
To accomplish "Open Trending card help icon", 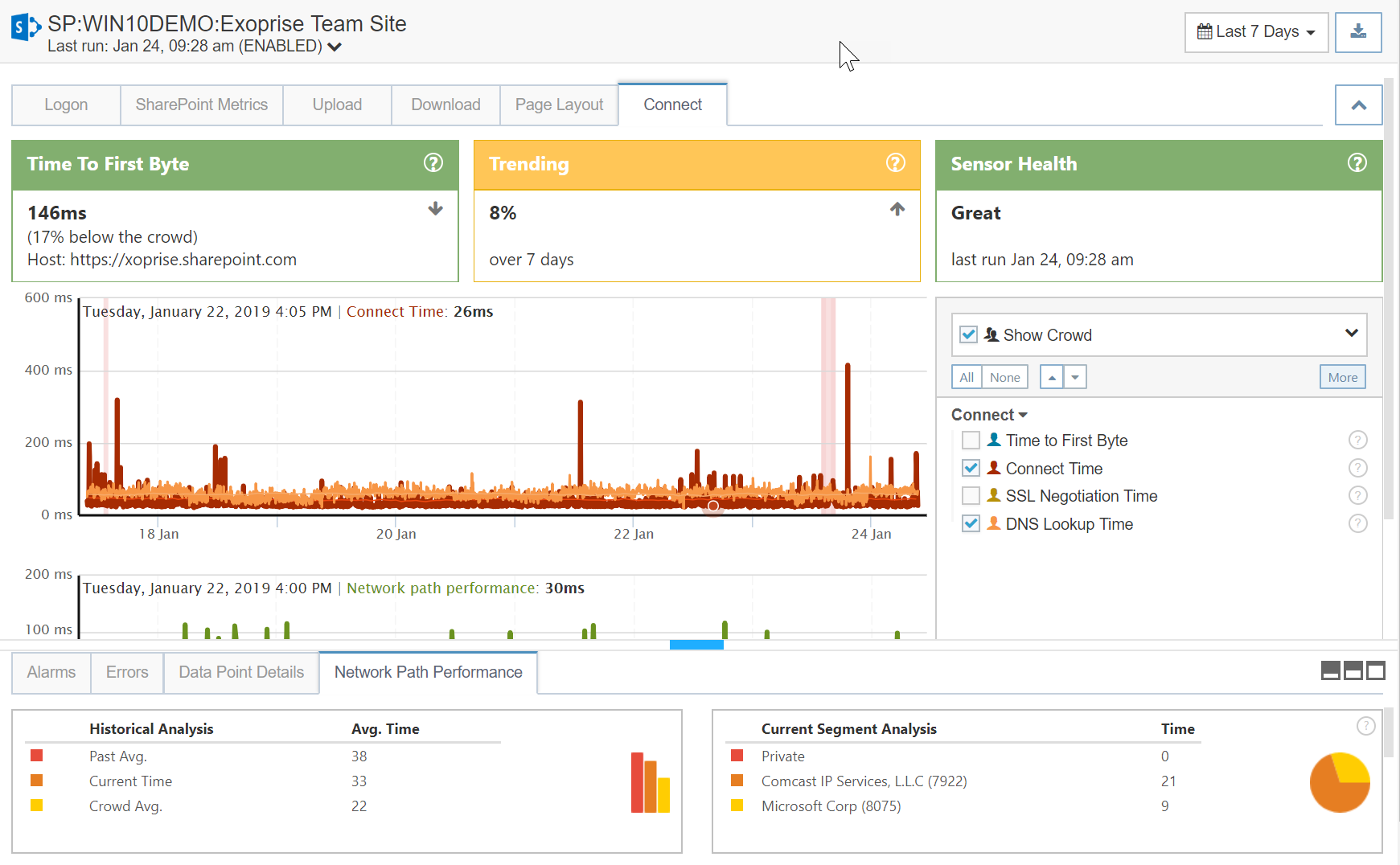I will (x=896, y=163).
